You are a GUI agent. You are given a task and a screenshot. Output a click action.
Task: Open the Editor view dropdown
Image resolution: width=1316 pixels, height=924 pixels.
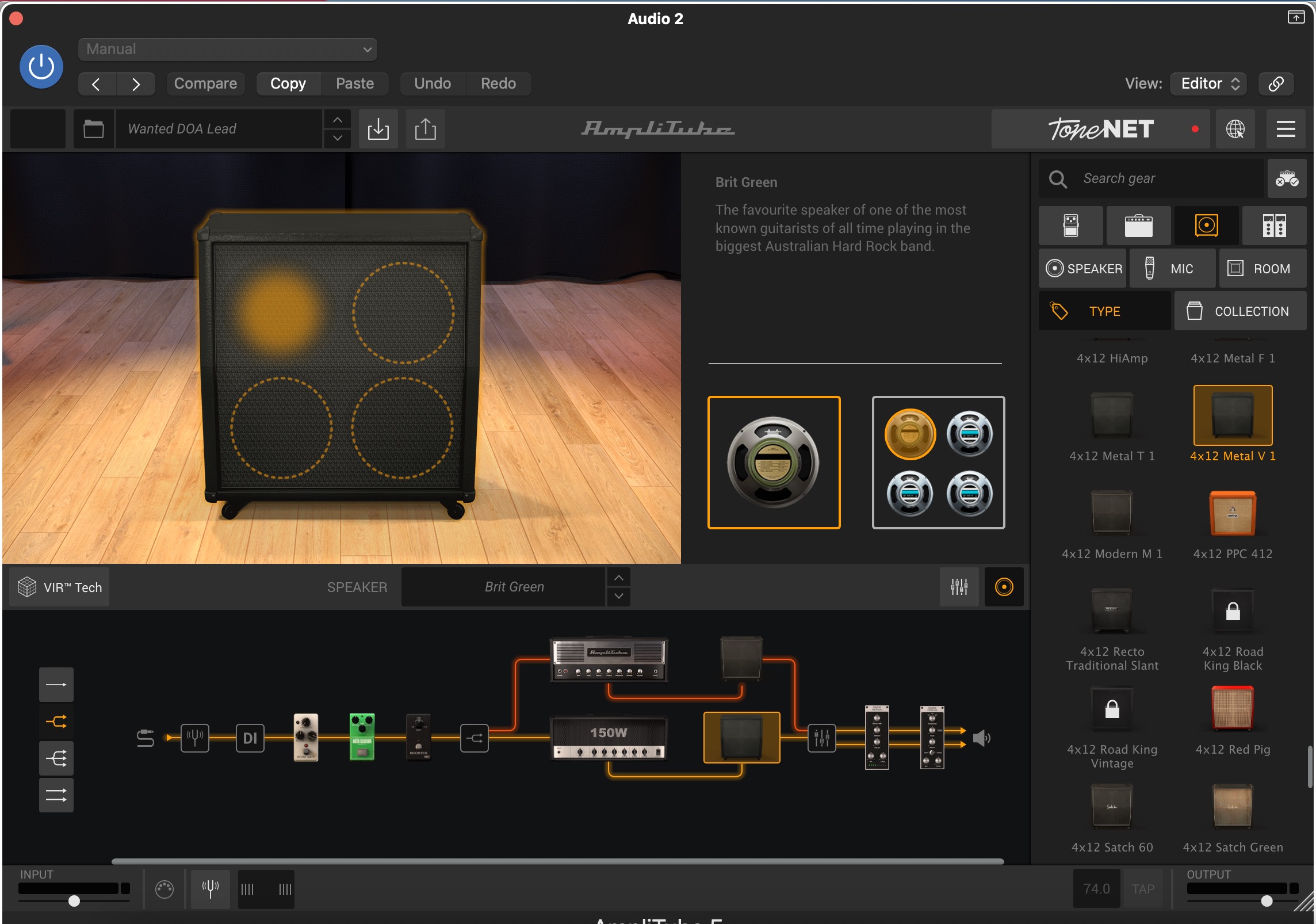click(x=1208, y=84)
